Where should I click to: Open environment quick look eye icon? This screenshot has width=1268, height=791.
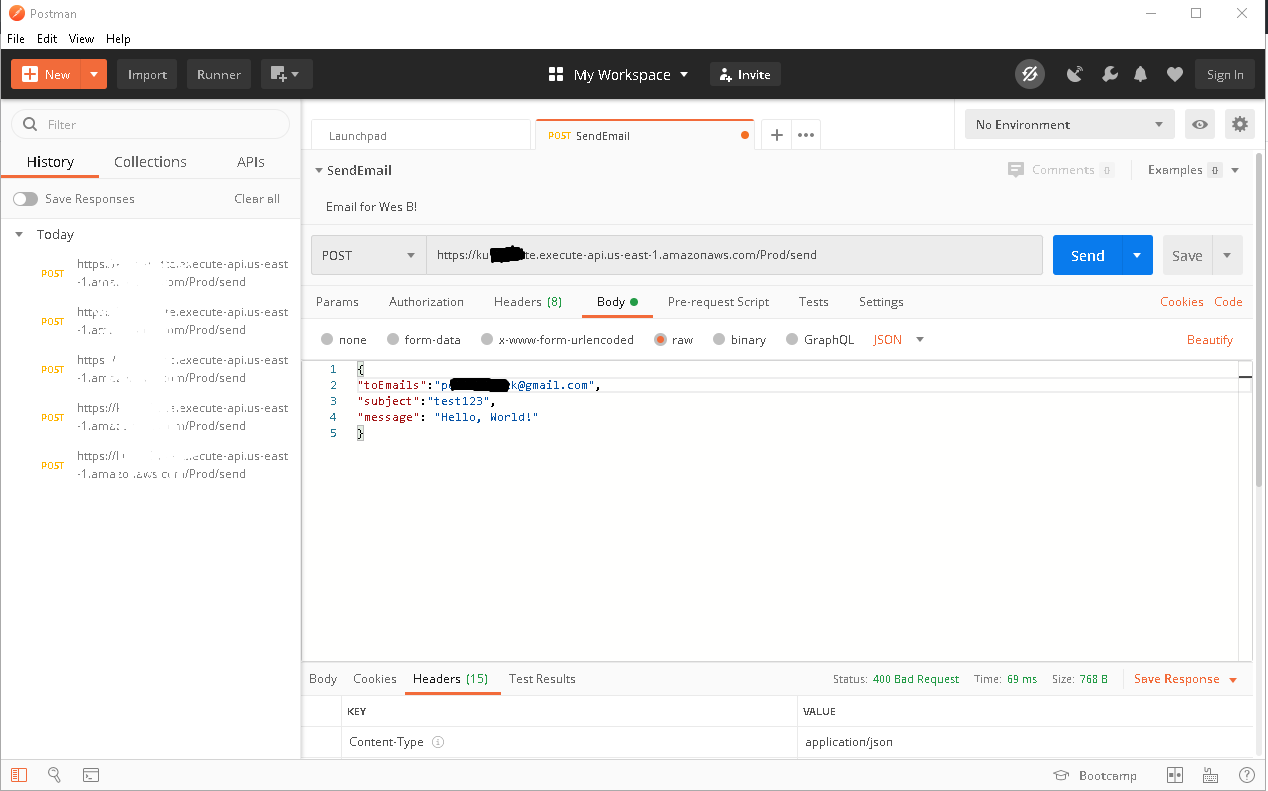click(x=1200, y=125)
